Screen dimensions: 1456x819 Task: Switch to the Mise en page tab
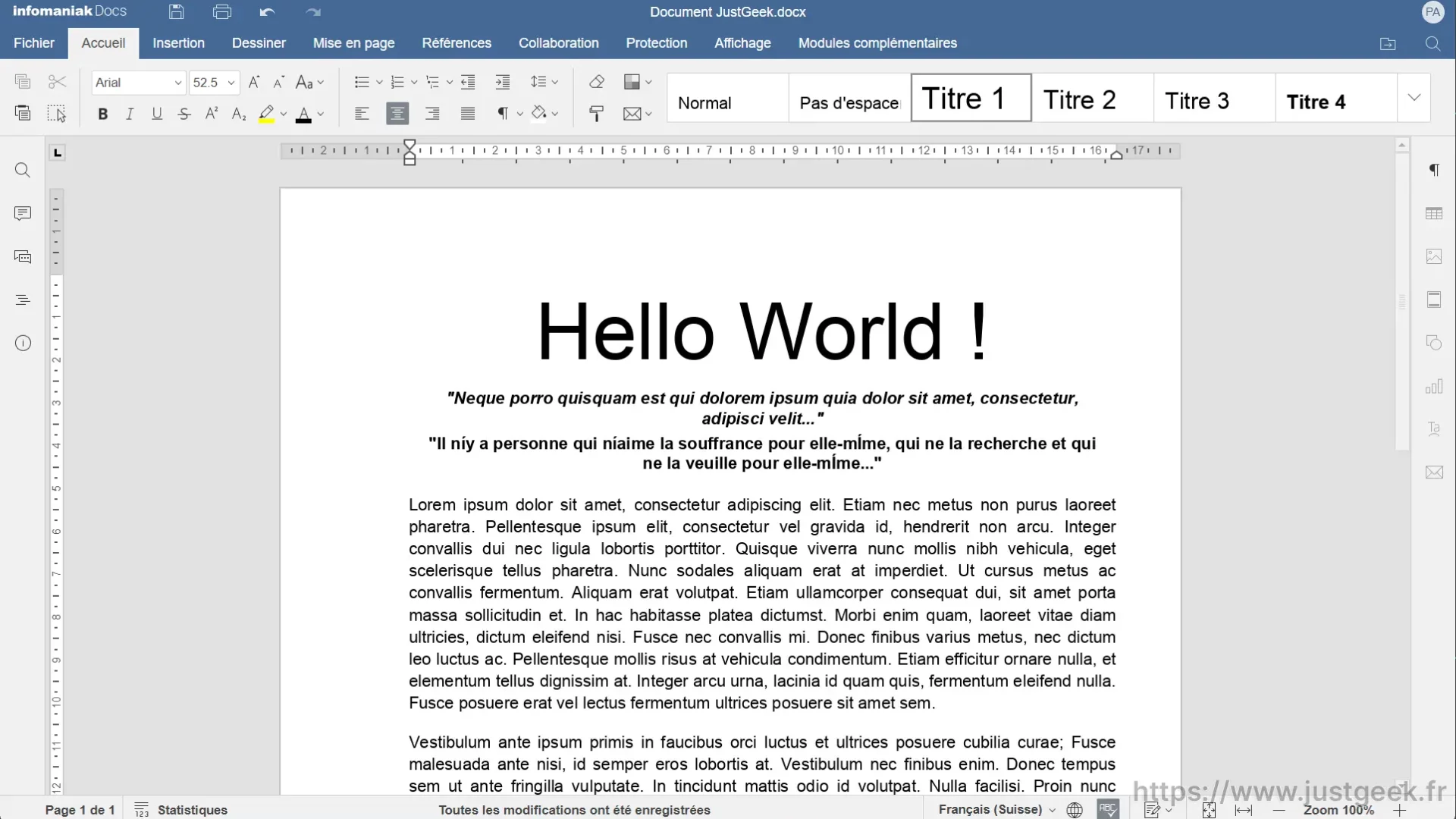pos(353,43)
